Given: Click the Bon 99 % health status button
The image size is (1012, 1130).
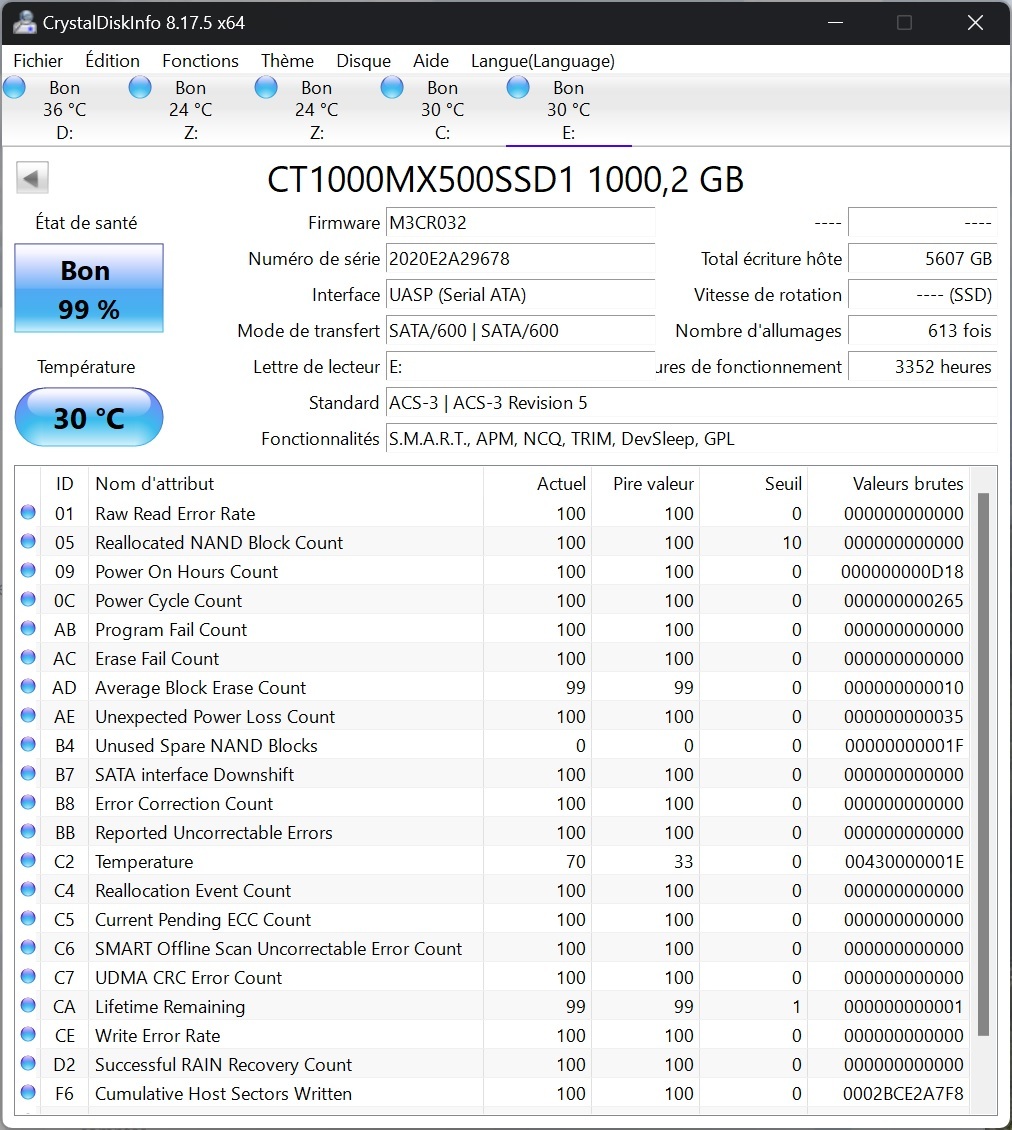Looking at the screenshot, I should (x=89, y=288).
